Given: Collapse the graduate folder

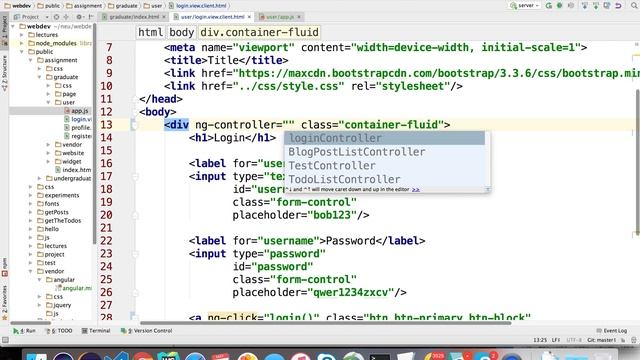Looking at the screenshot, I should [40, 77].
